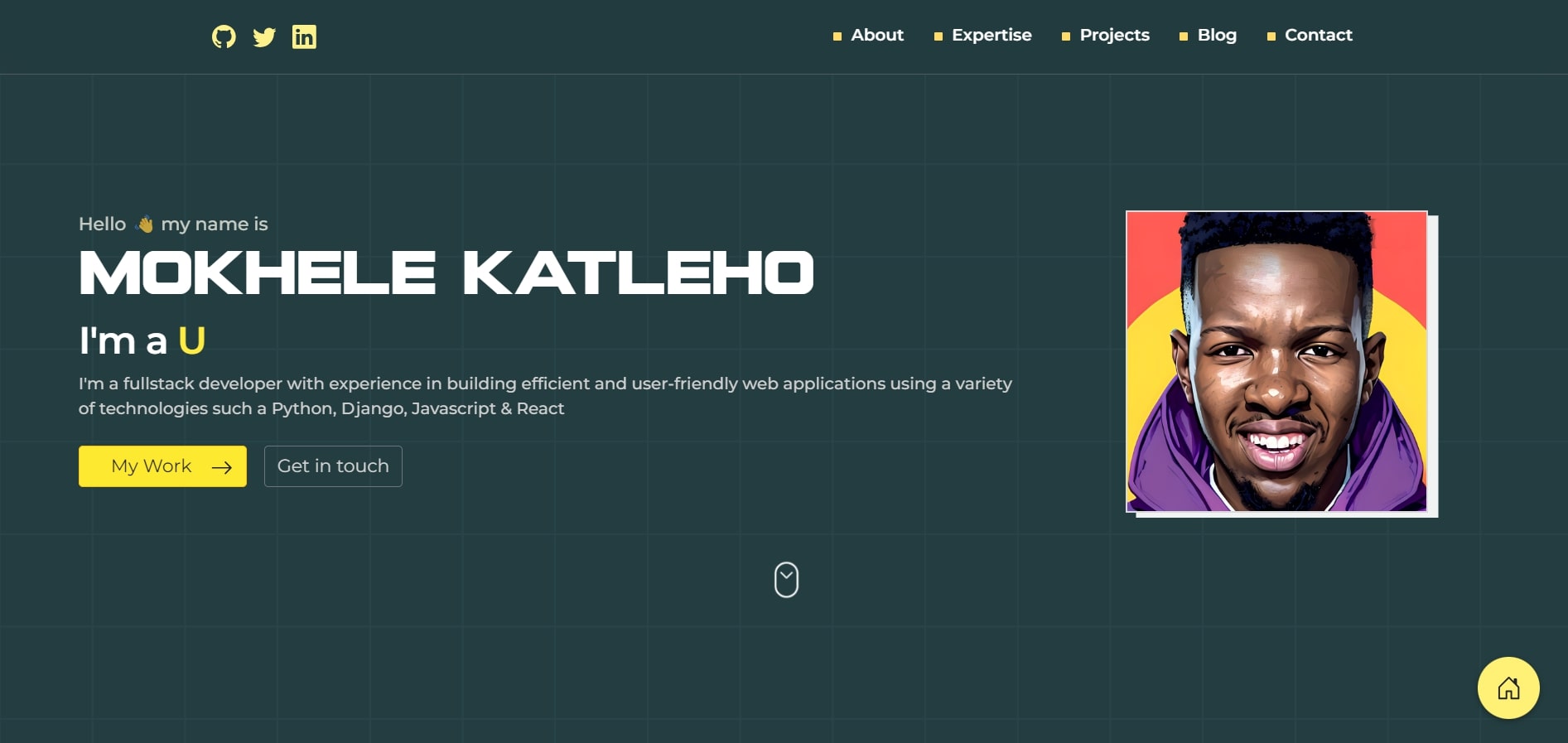Viewport: 1568px width, 743px height.
Task: Open the Twitter profile icon
Action: pyautogui.click(x=264, y=37)
